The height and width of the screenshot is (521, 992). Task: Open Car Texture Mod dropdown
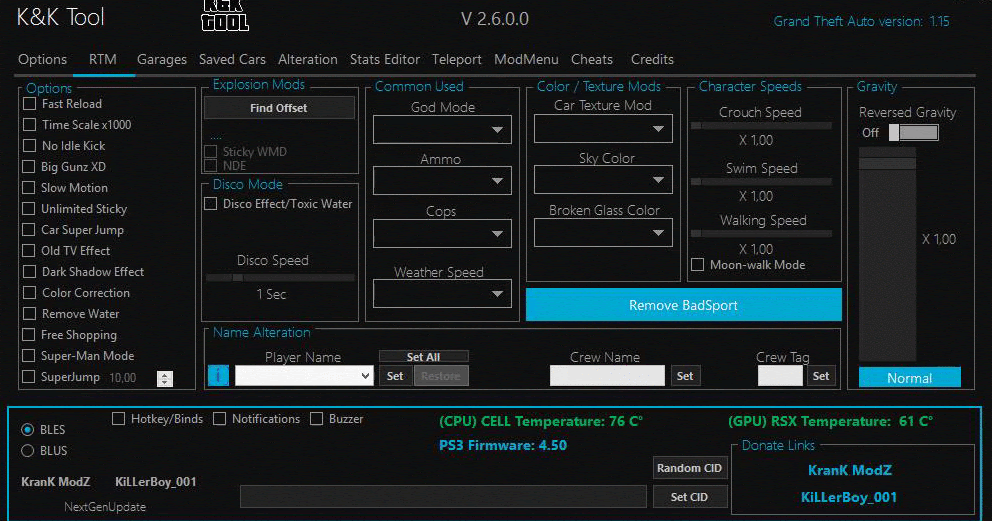[x=603, y=128]
